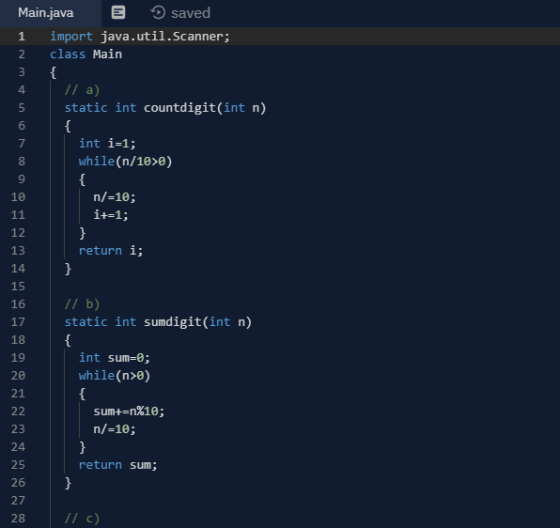Image resolution: width=560 pixels, height=528 pixels.
Task: Click the 'while(n/10>0)' line
Action: click(x=125, y=161)
